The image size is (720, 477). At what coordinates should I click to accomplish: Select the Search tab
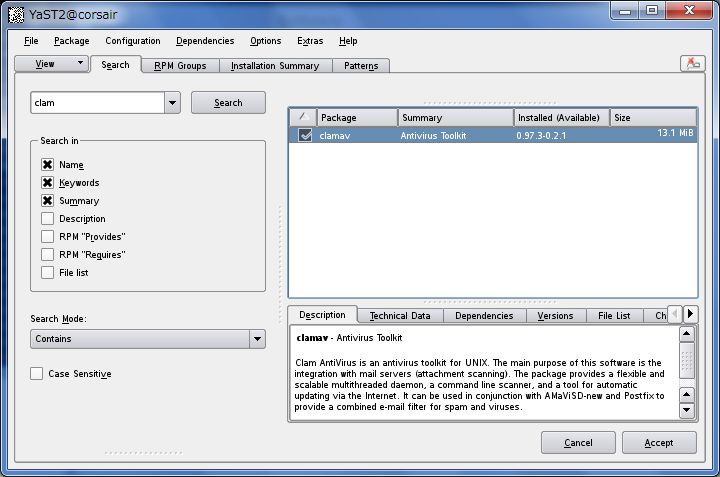click(115, 65)
